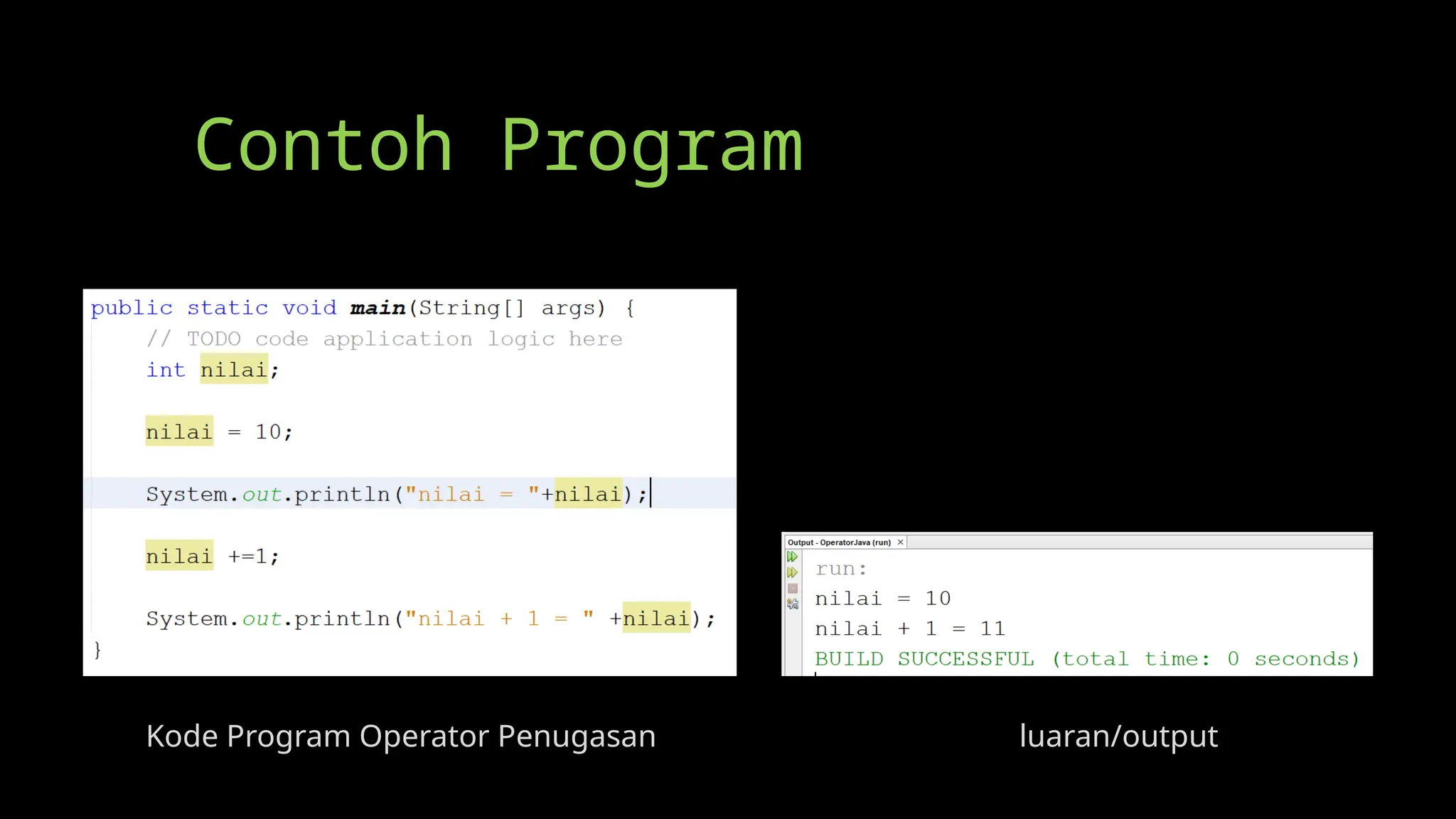
Task: Click the 'int nilai;' declaration line
Action: [213, 370]
